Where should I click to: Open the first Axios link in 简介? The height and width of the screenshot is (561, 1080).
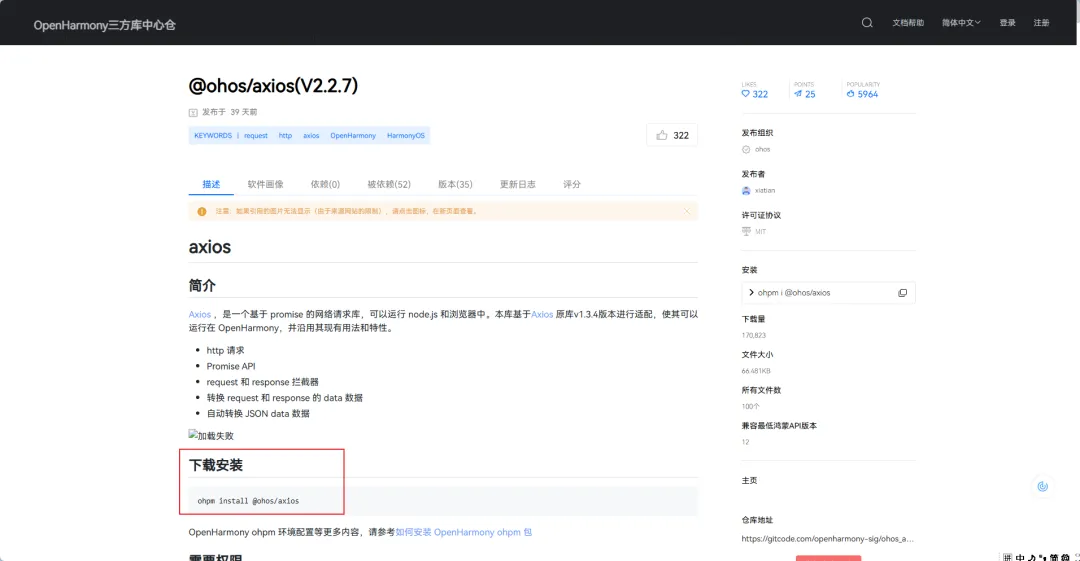click(200, 314)
